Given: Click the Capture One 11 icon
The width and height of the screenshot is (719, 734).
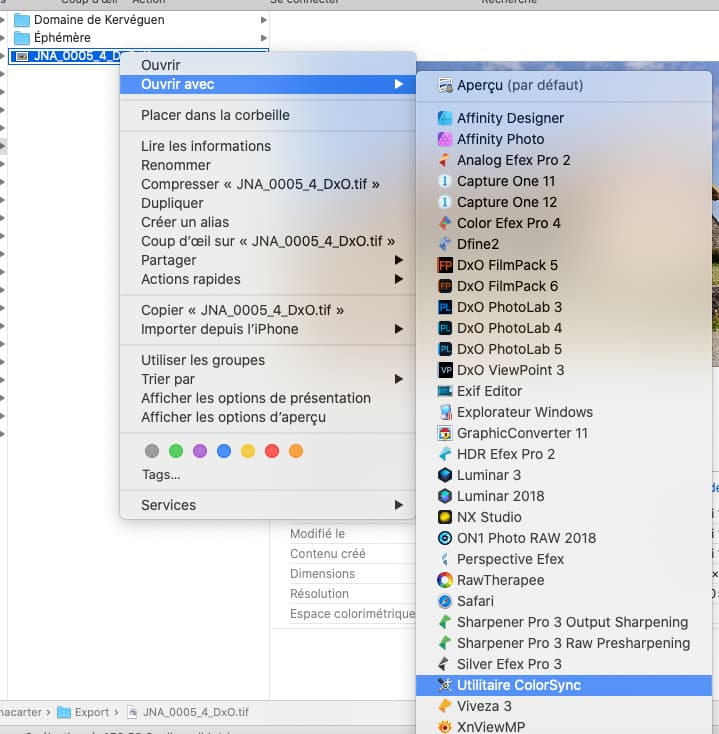Looking at the screenshot, I should point(445,181).
